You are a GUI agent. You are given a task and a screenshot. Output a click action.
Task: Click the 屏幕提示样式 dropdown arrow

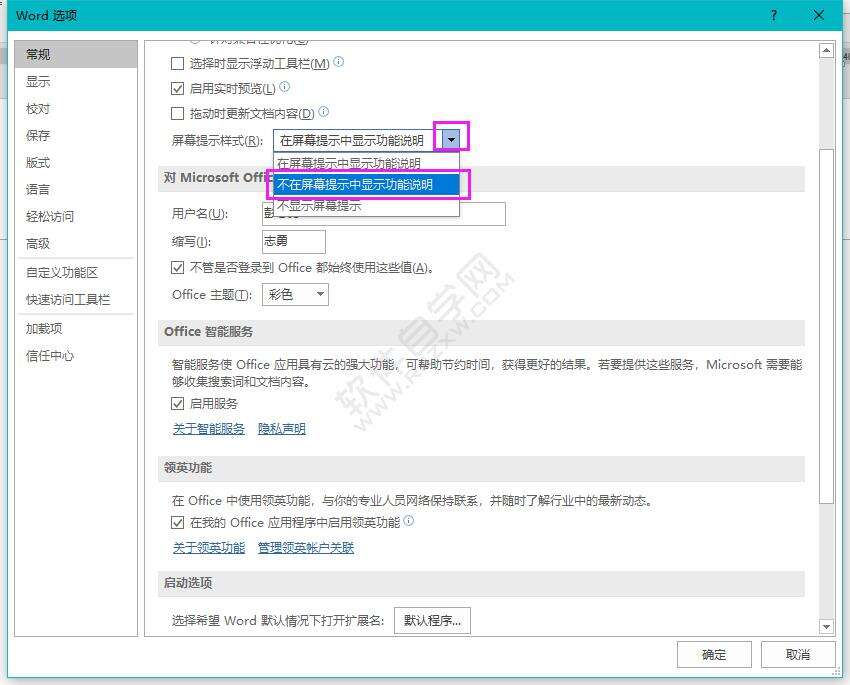pyautogui.click(x=451, y=140)
